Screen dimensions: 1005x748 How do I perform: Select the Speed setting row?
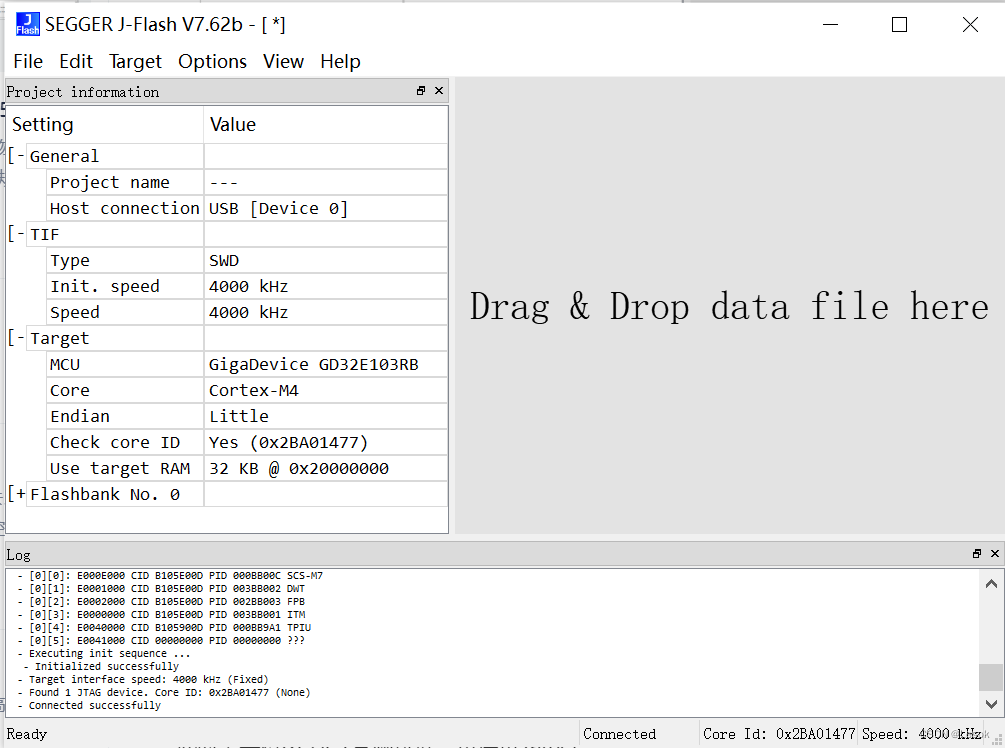[x=125, y=312]
